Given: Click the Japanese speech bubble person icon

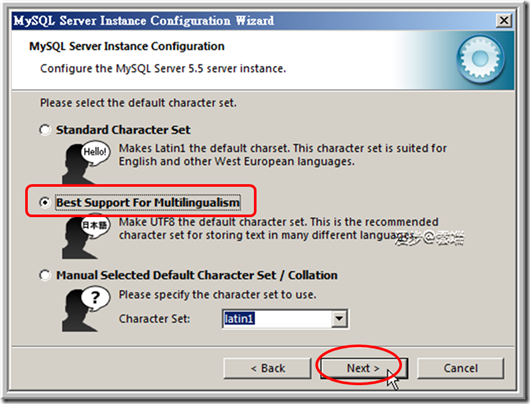Looking at the screenshot, I should [86, 236].
